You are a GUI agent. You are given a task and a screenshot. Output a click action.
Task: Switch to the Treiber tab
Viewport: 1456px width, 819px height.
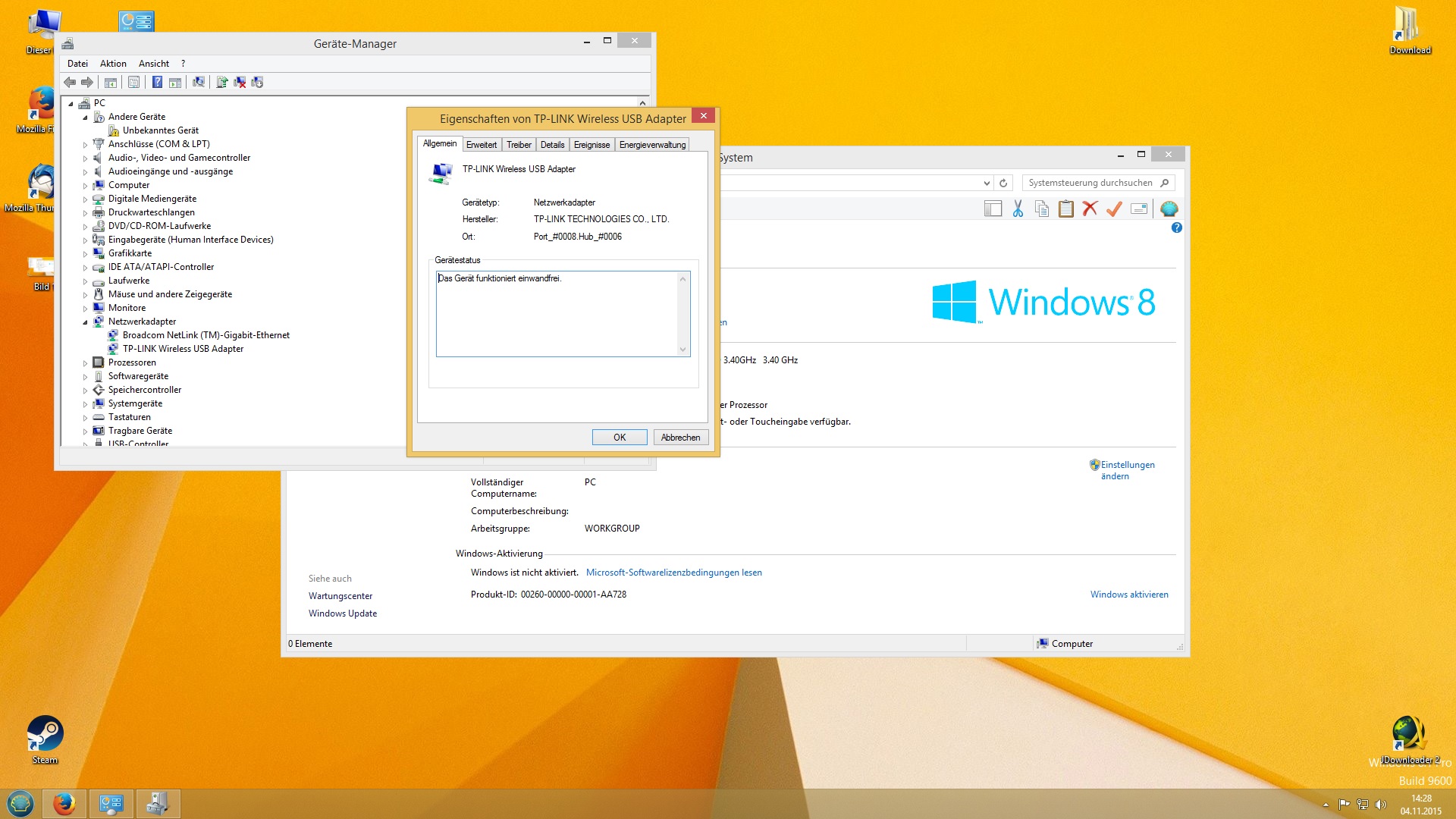click(x=519, y=145)
